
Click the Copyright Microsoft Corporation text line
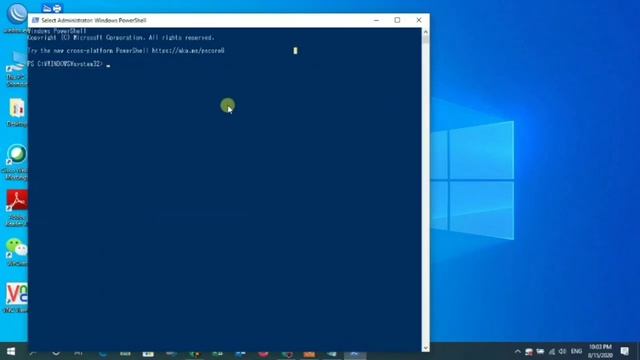point(121,38)
